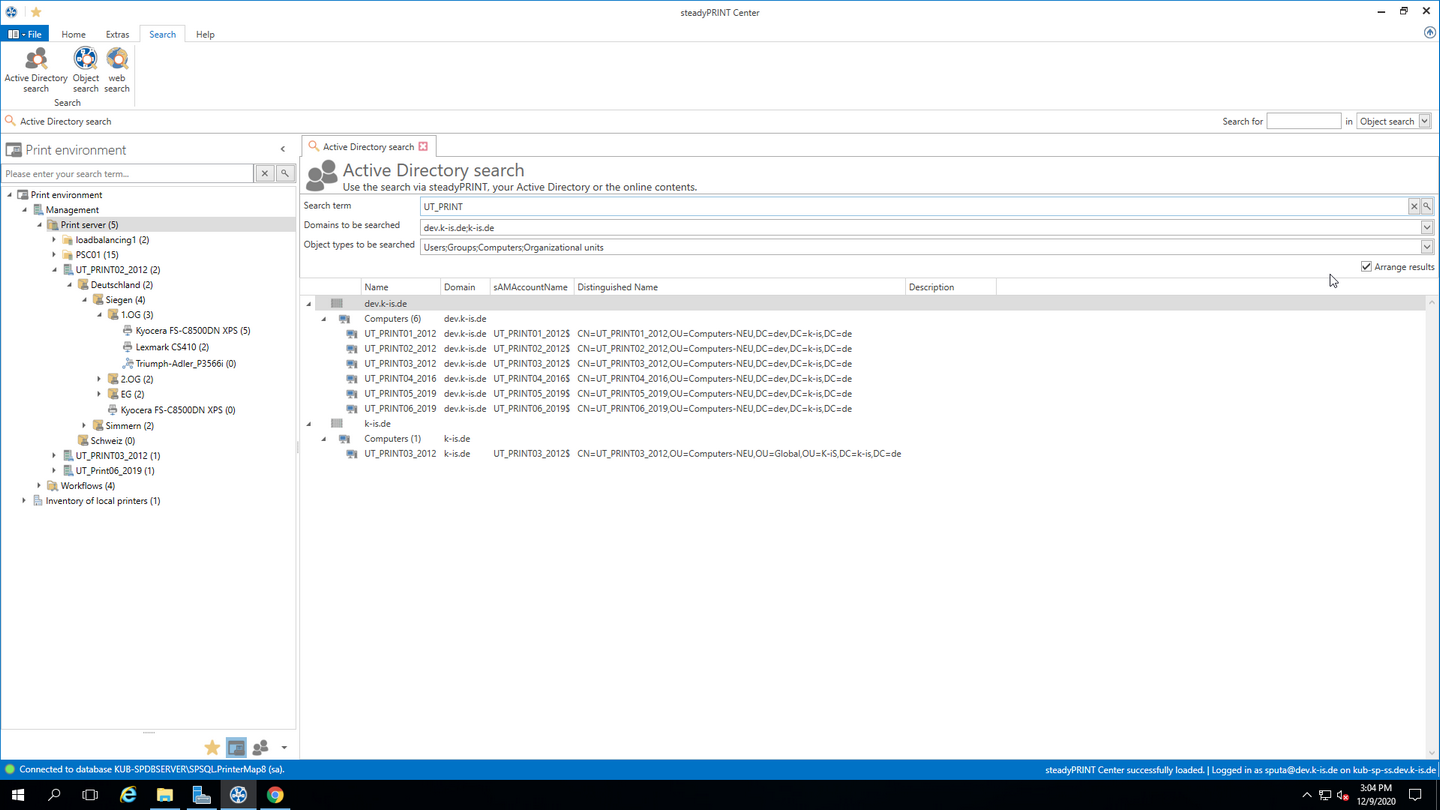Toggle the Arrange results checkbox
Viewport: 1440px width, 810px height.
1366,267
